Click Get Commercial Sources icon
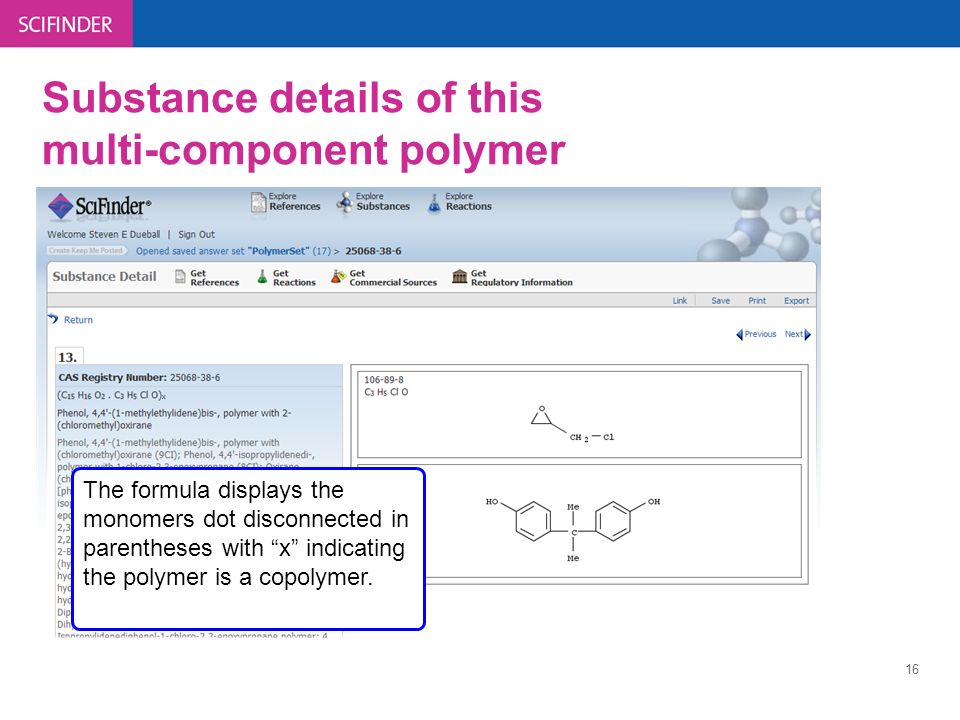 coord(338,277)
